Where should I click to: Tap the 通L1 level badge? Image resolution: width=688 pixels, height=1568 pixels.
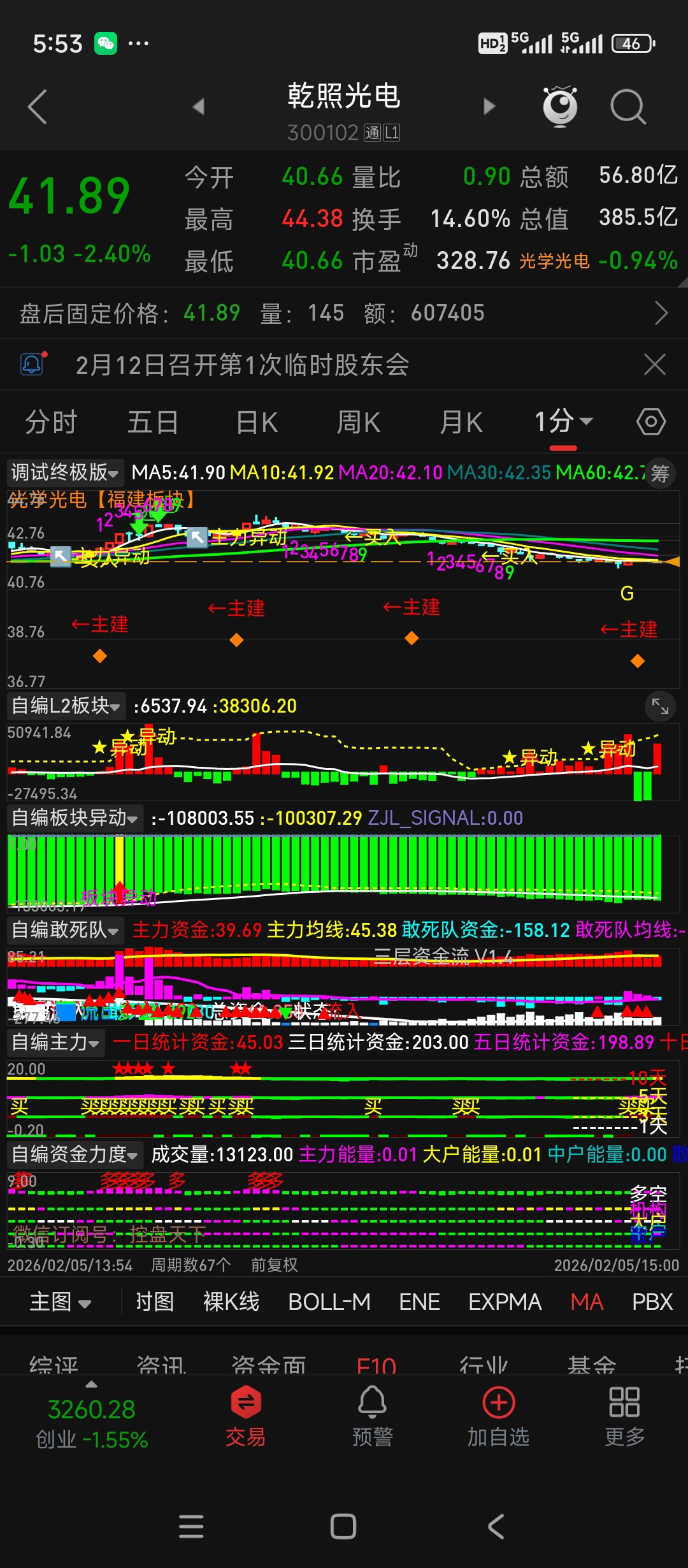pyautogui.click(x=382, y=133)
